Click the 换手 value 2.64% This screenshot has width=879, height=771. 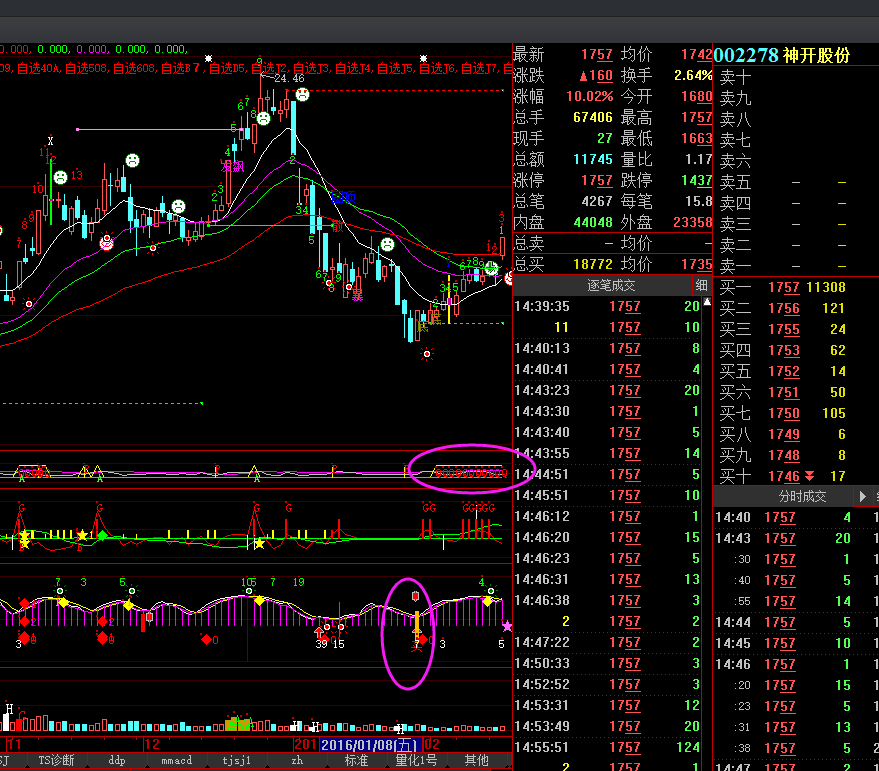pos(693,75)
